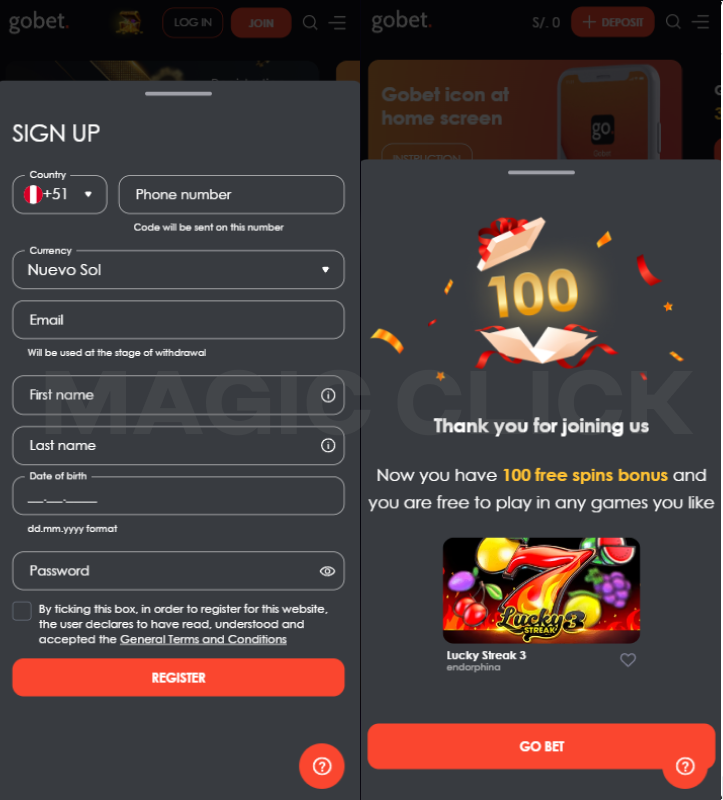Click the search icon in left header
The image size is (723, 800).
click(310, 22)
